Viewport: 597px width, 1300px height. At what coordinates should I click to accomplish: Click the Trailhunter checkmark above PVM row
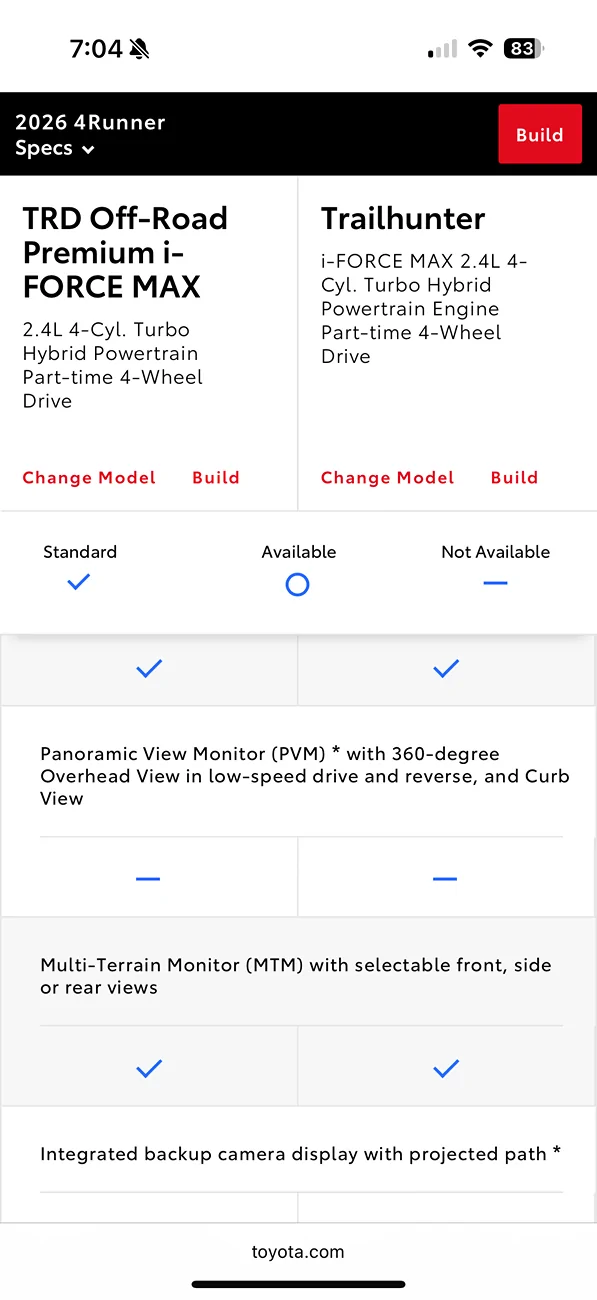[x=445, y=668]
